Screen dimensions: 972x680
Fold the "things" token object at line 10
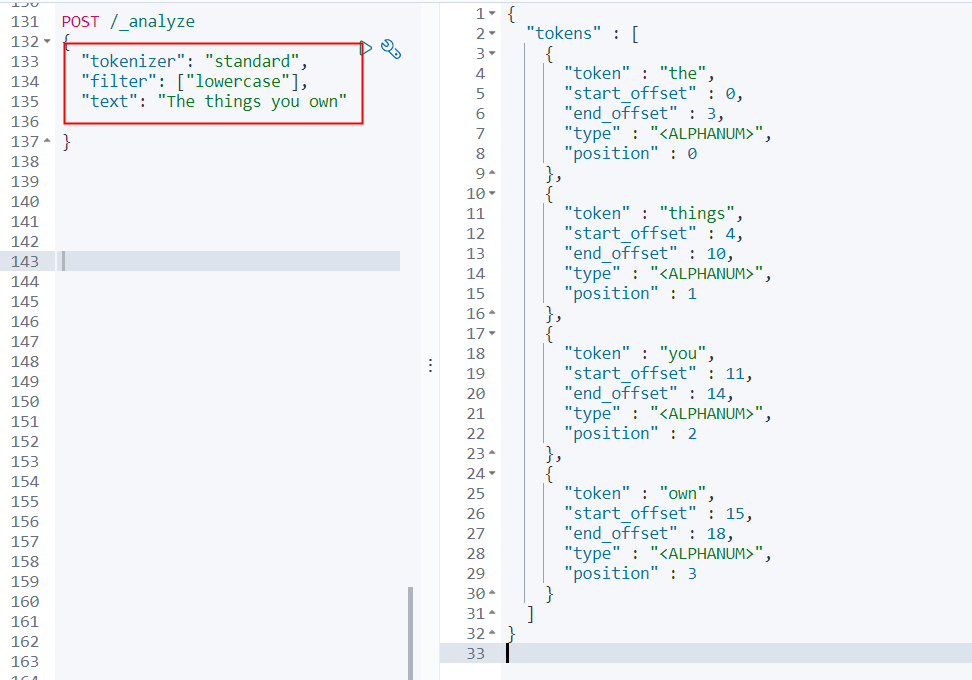(492, 194)
